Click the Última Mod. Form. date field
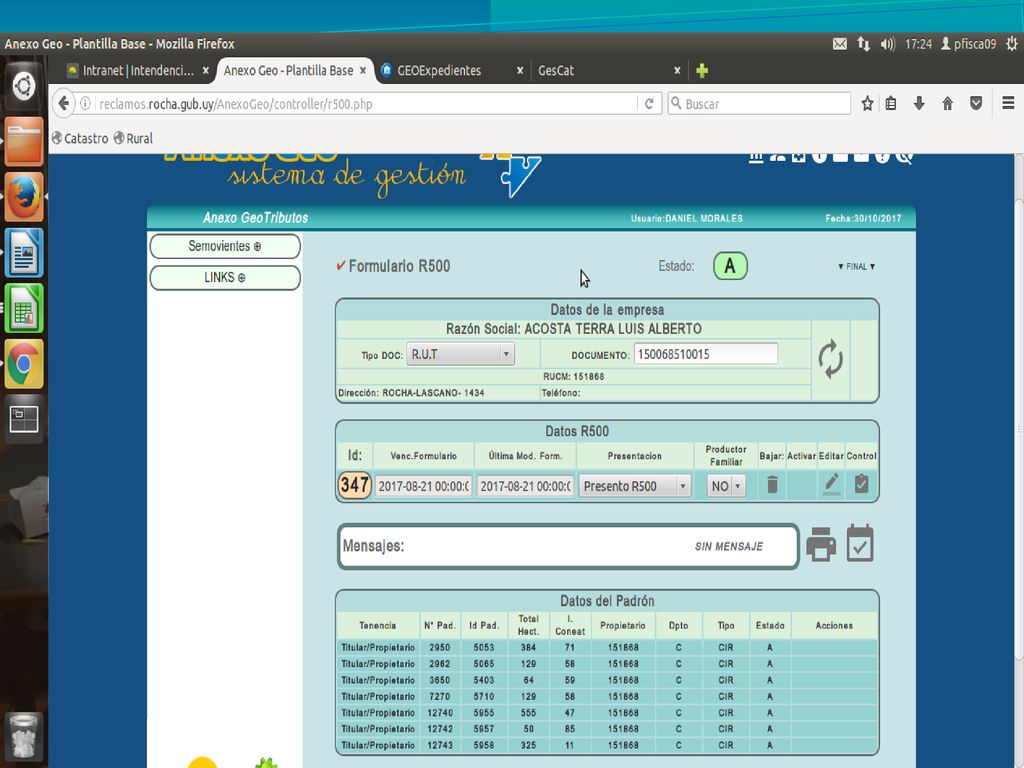The image size is (1024, 768). (525, 486)
